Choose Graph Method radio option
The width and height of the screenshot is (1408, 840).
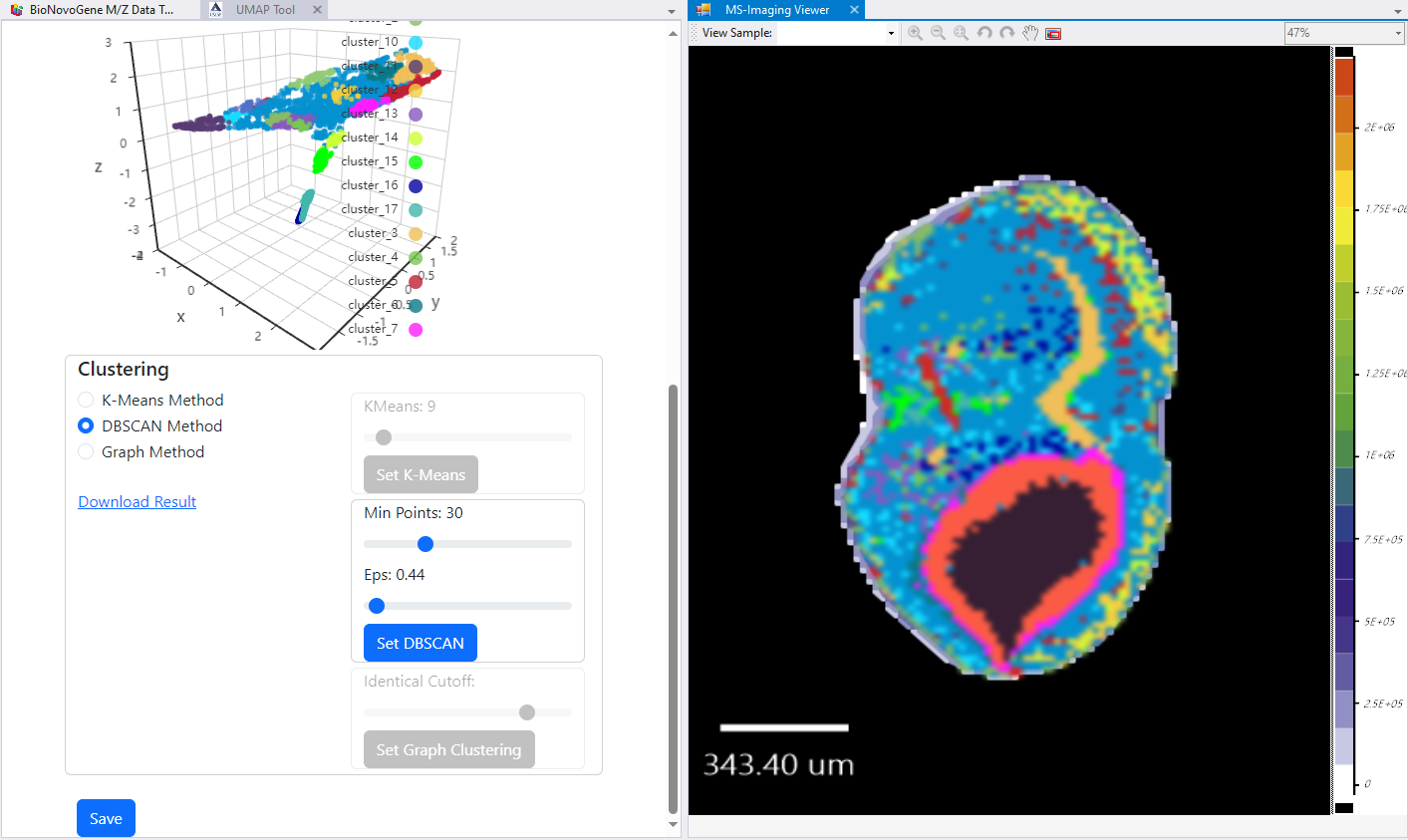tap(86, 451)
